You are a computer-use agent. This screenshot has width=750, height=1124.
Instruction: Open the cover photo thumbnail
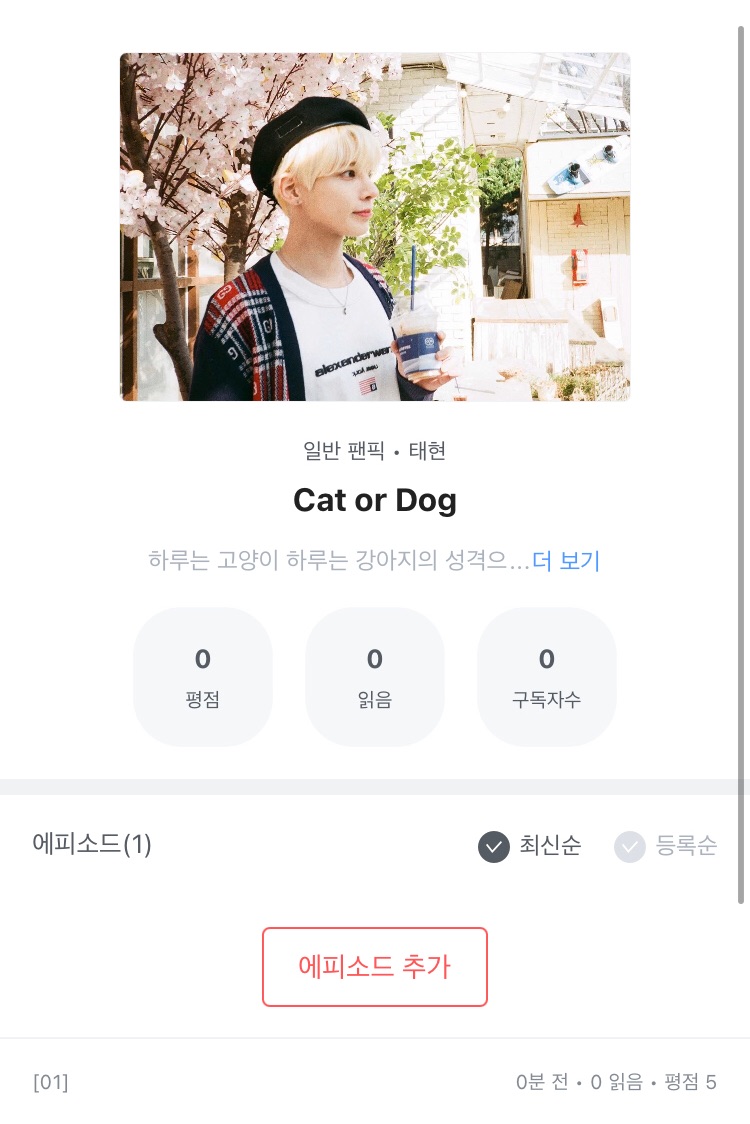coord(375,227)
